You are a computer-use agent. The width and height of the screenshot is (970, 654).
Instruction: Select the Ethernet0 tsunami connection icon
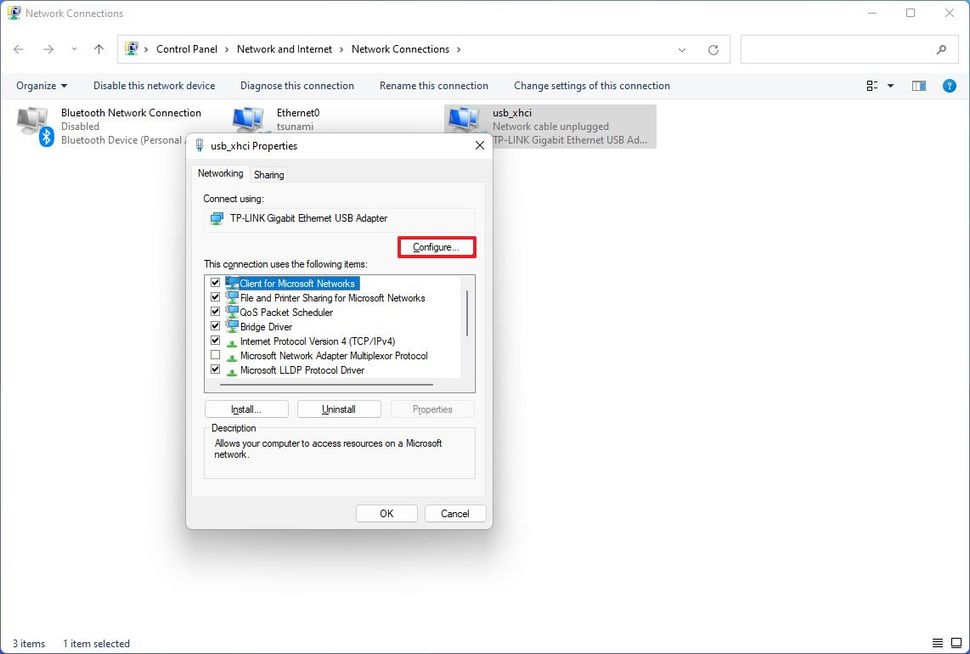pyautogui.click(x=248, y=118)
